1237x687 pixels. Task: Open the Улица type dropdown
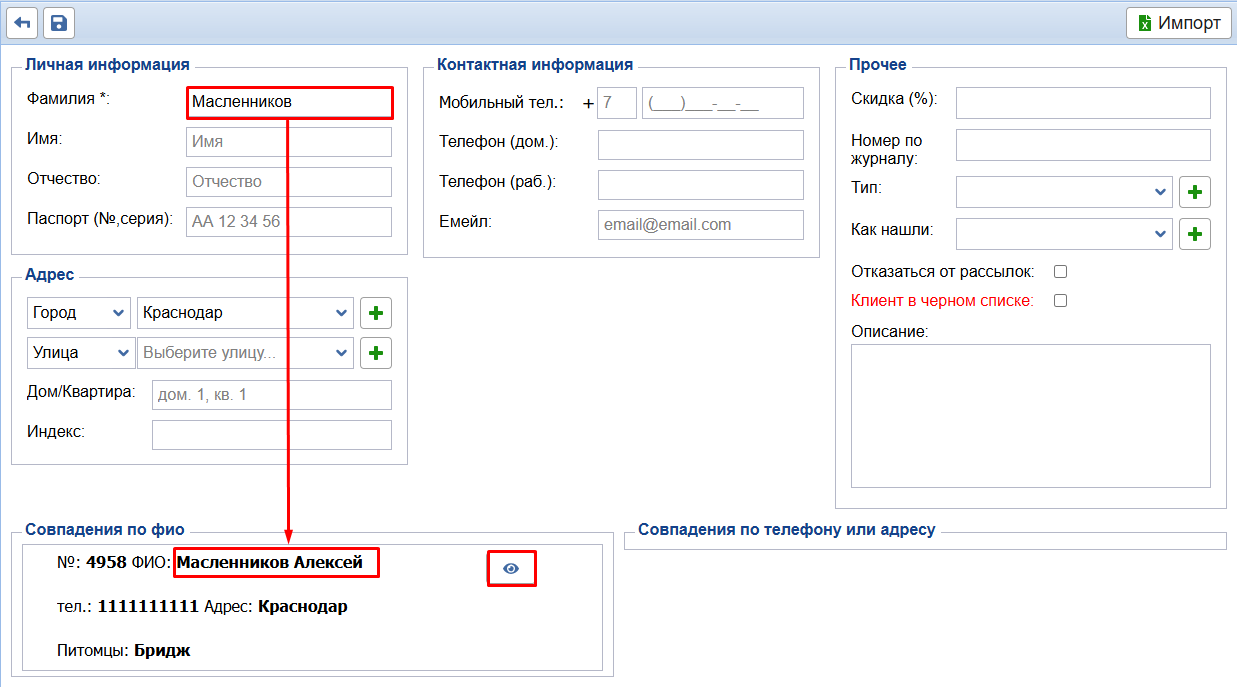(x=80, y=353)
